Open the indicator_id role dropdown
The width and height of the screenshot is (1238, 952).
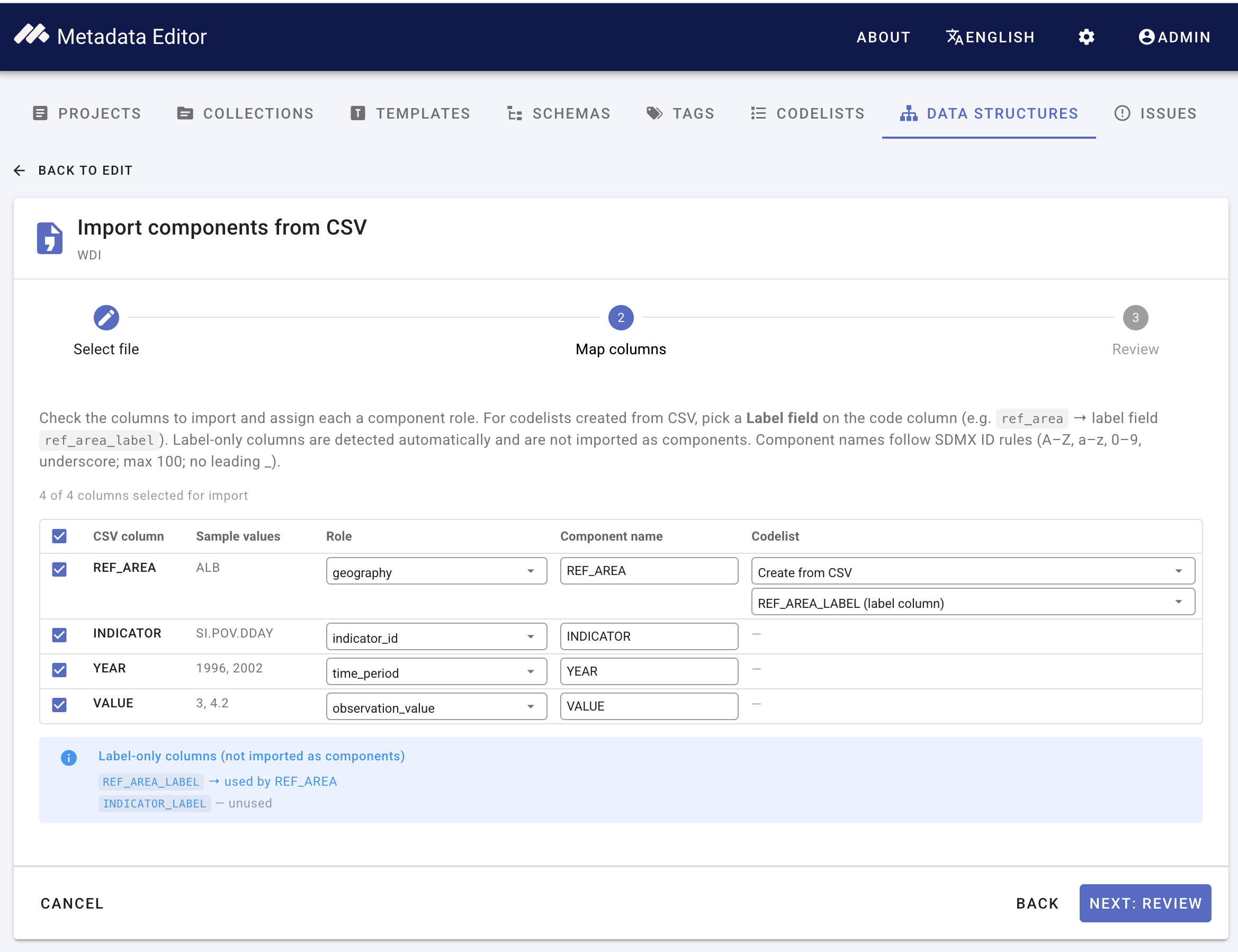click(x=436, y=637)
